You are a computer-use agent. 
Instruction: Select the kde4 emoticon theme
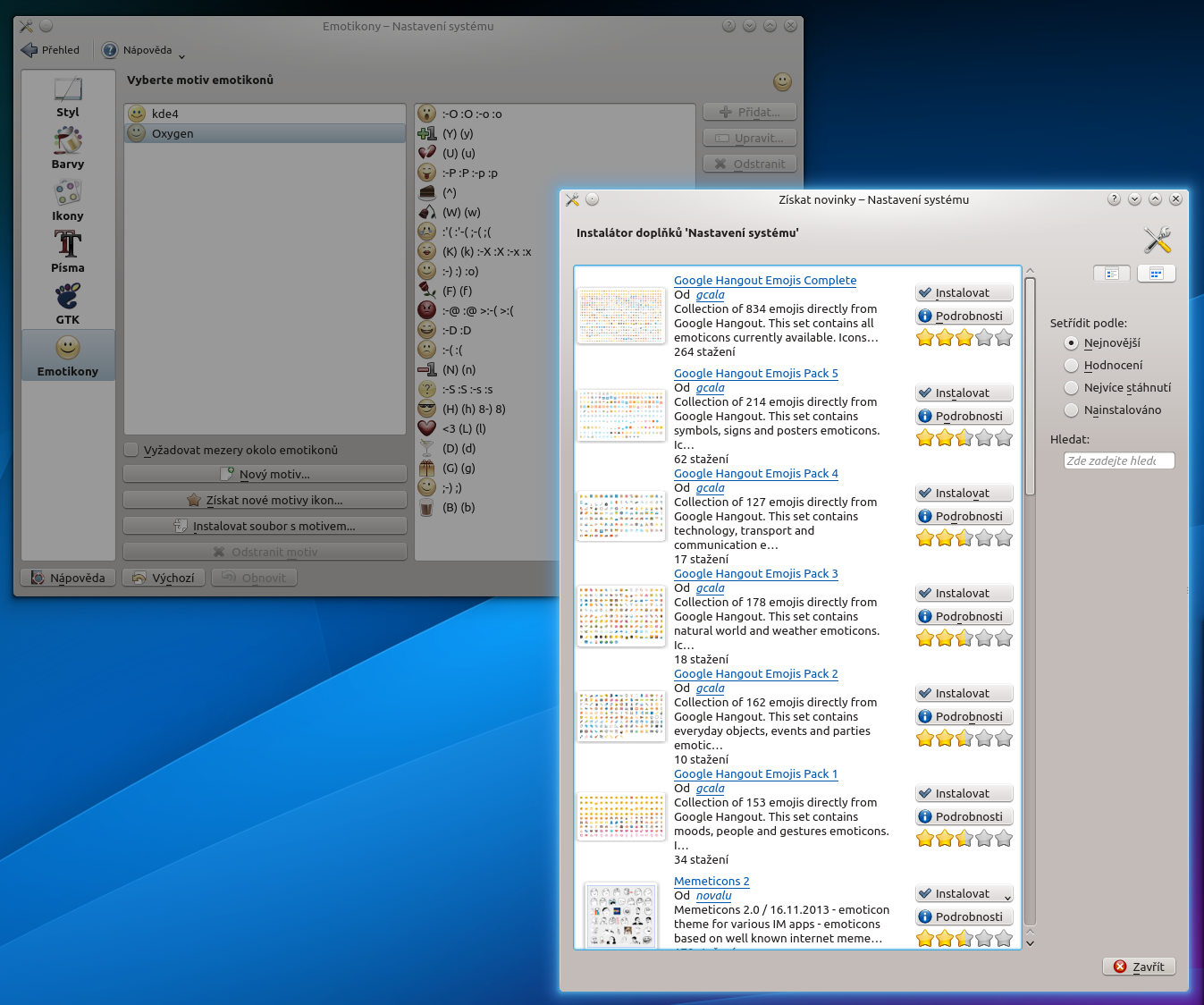265,114
